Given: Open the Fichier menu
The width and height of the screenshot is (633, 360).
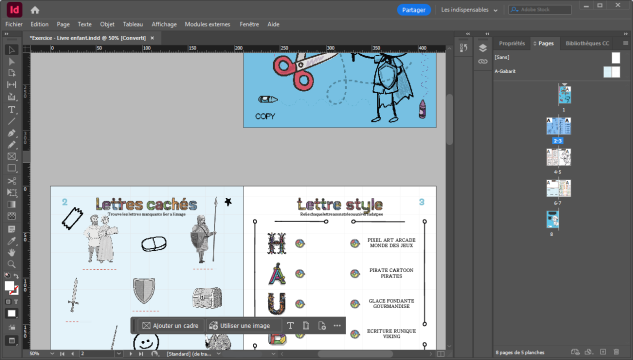Looking at the screenshot, I should (x=14, y=24).
